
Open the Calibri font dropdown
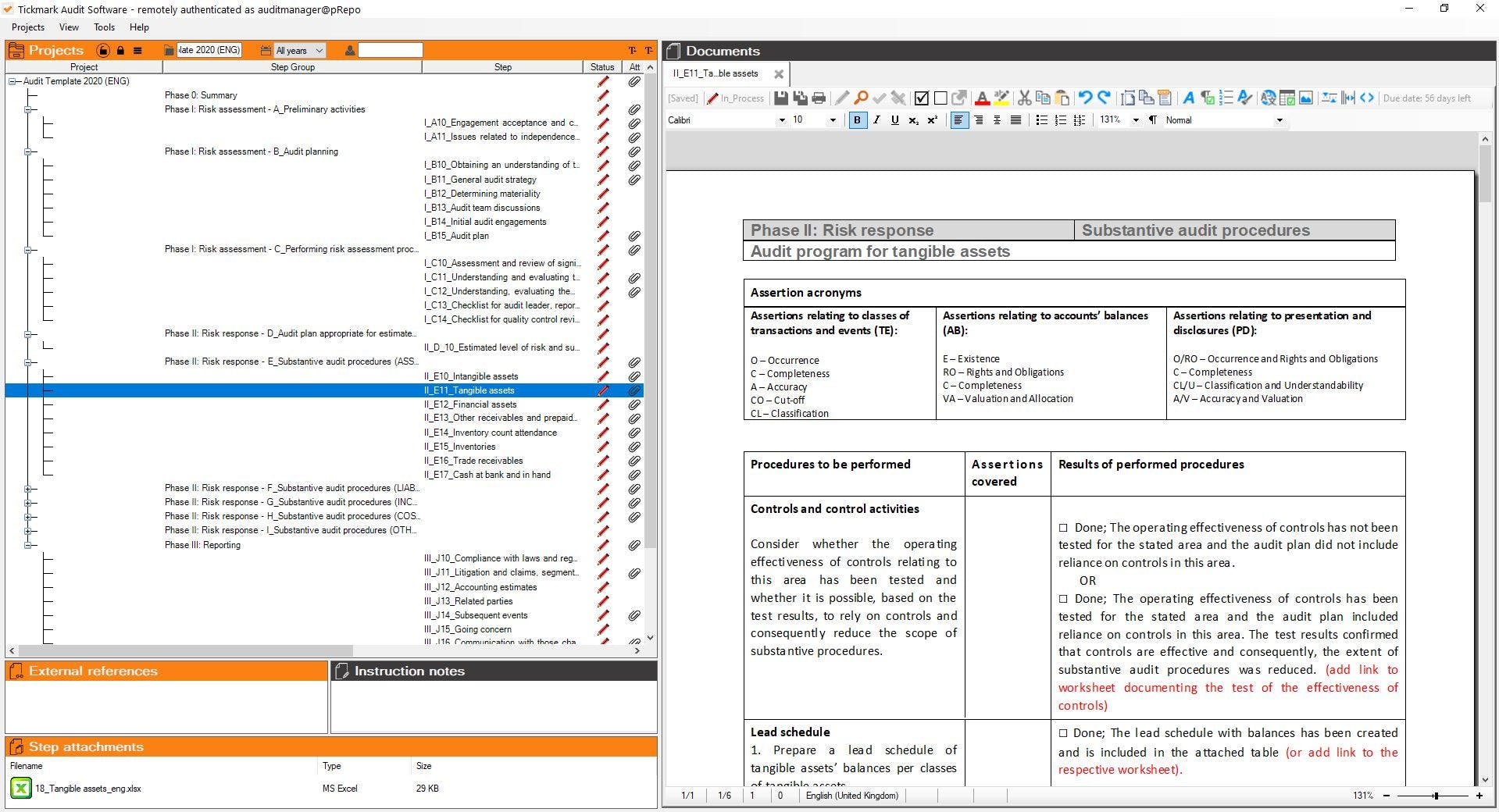[x=726, y=120]
